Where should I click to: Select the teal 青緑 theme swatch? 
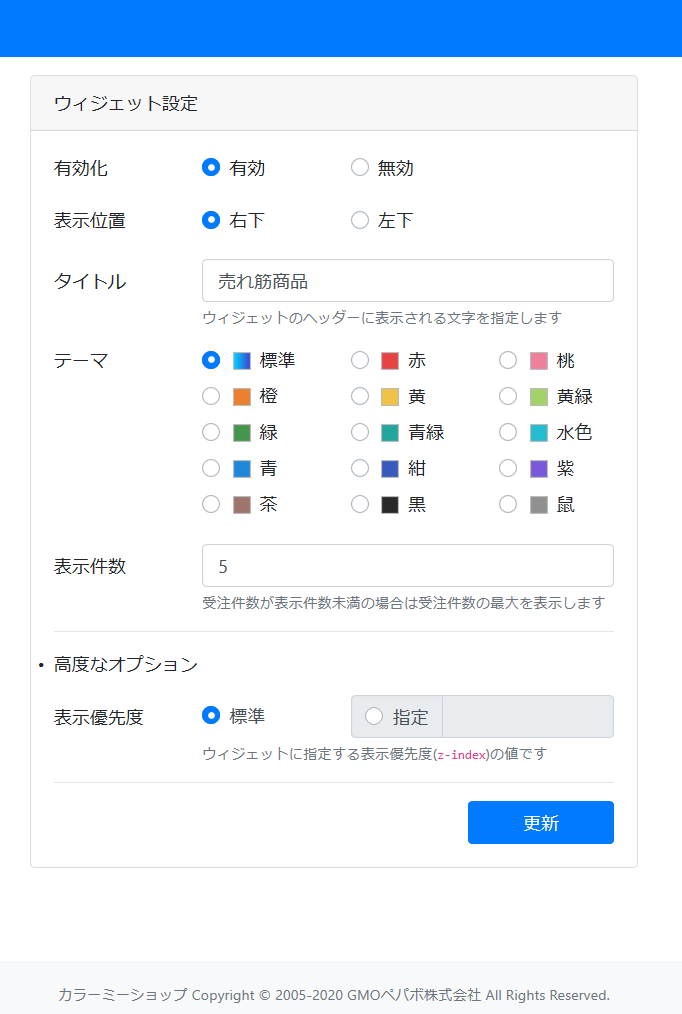[390, 433]
